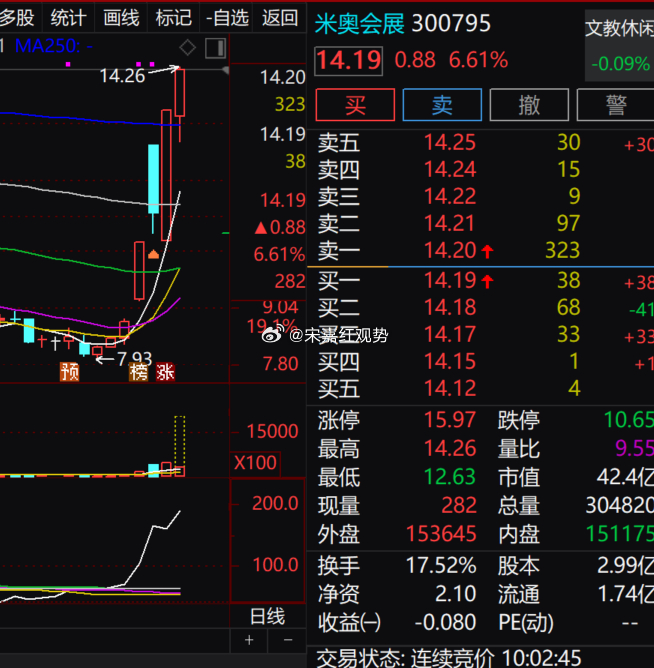The image size is (654, 668).
Task: Click the 7.93 low price annotation
Action: pos(134,359)
